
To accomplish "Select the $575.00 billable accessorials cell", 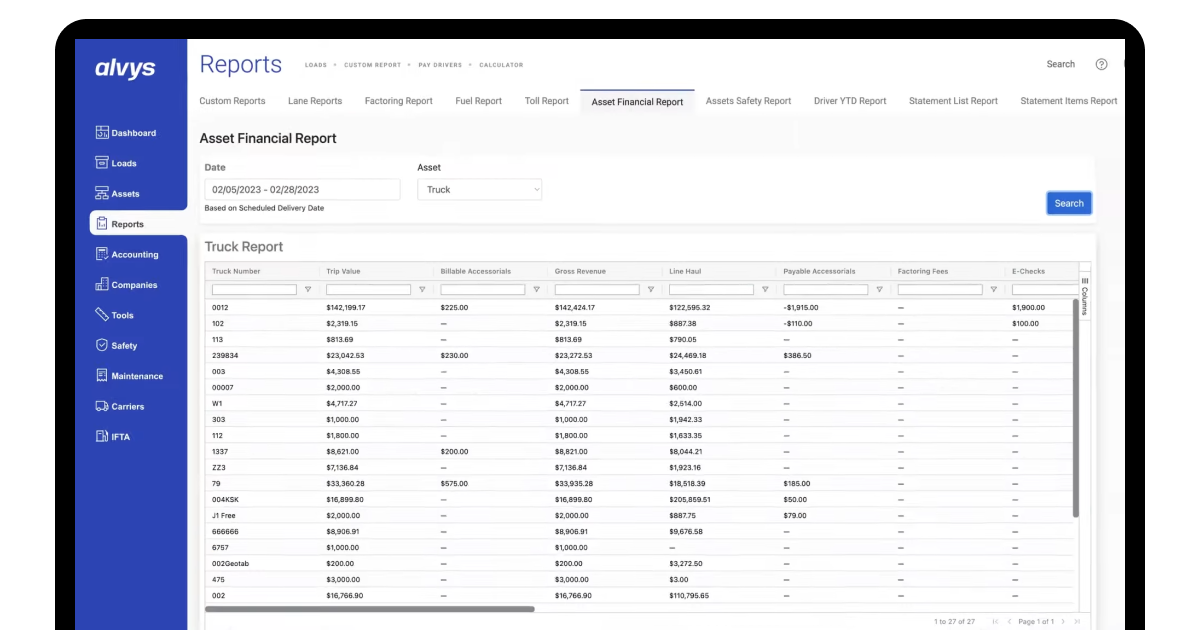I will point(454,483).
